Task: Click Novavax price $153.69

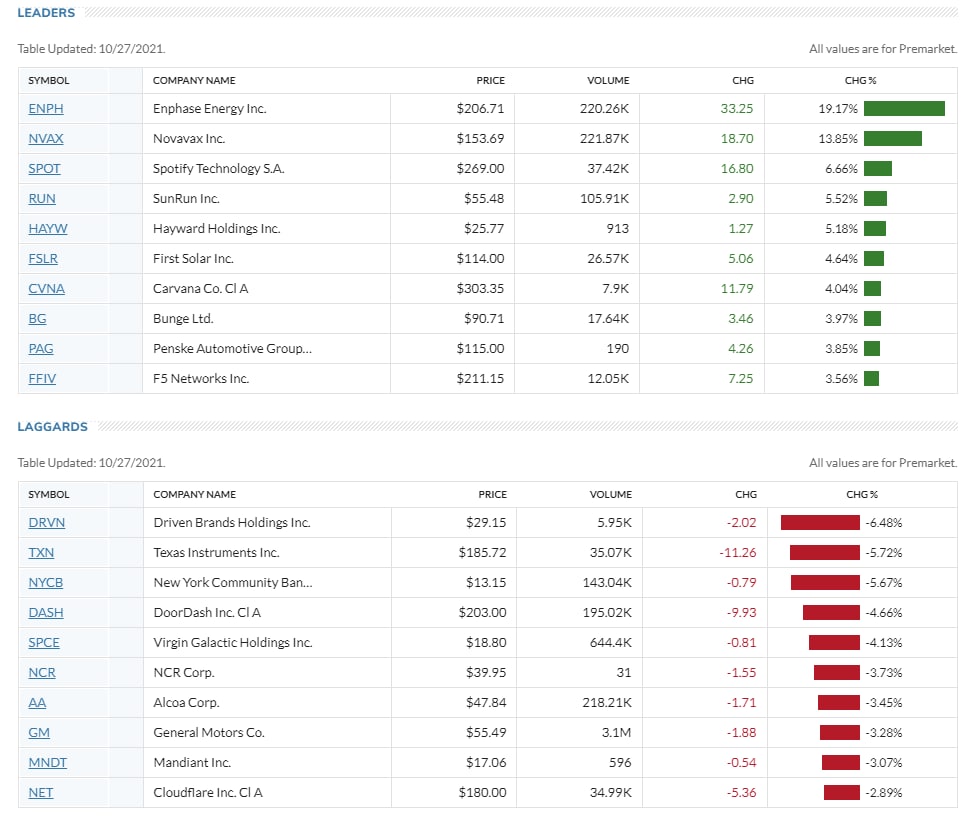Action: point(480,138)
